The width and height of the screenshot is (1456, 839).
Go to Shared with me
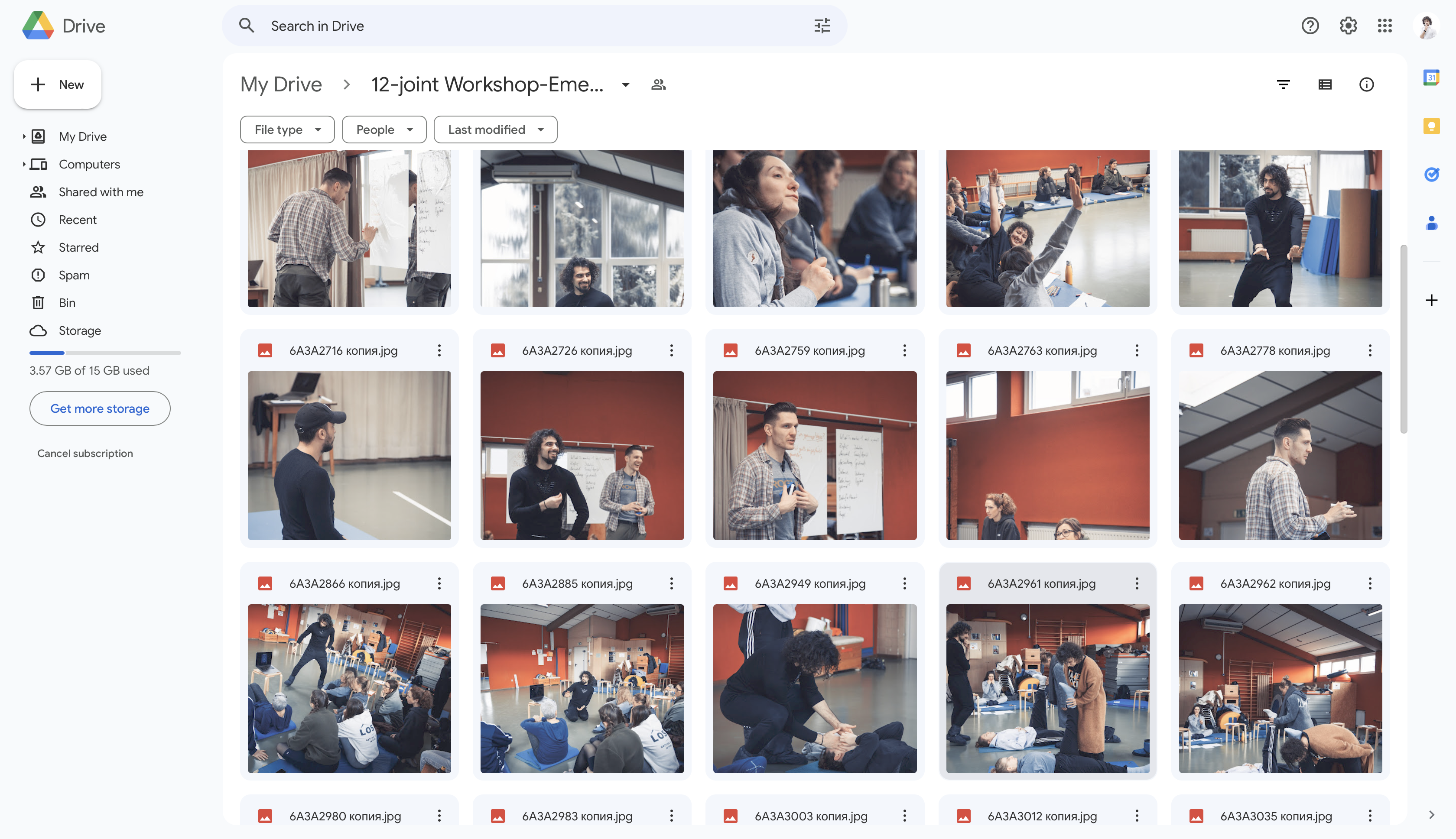click(x=101, y=192)
